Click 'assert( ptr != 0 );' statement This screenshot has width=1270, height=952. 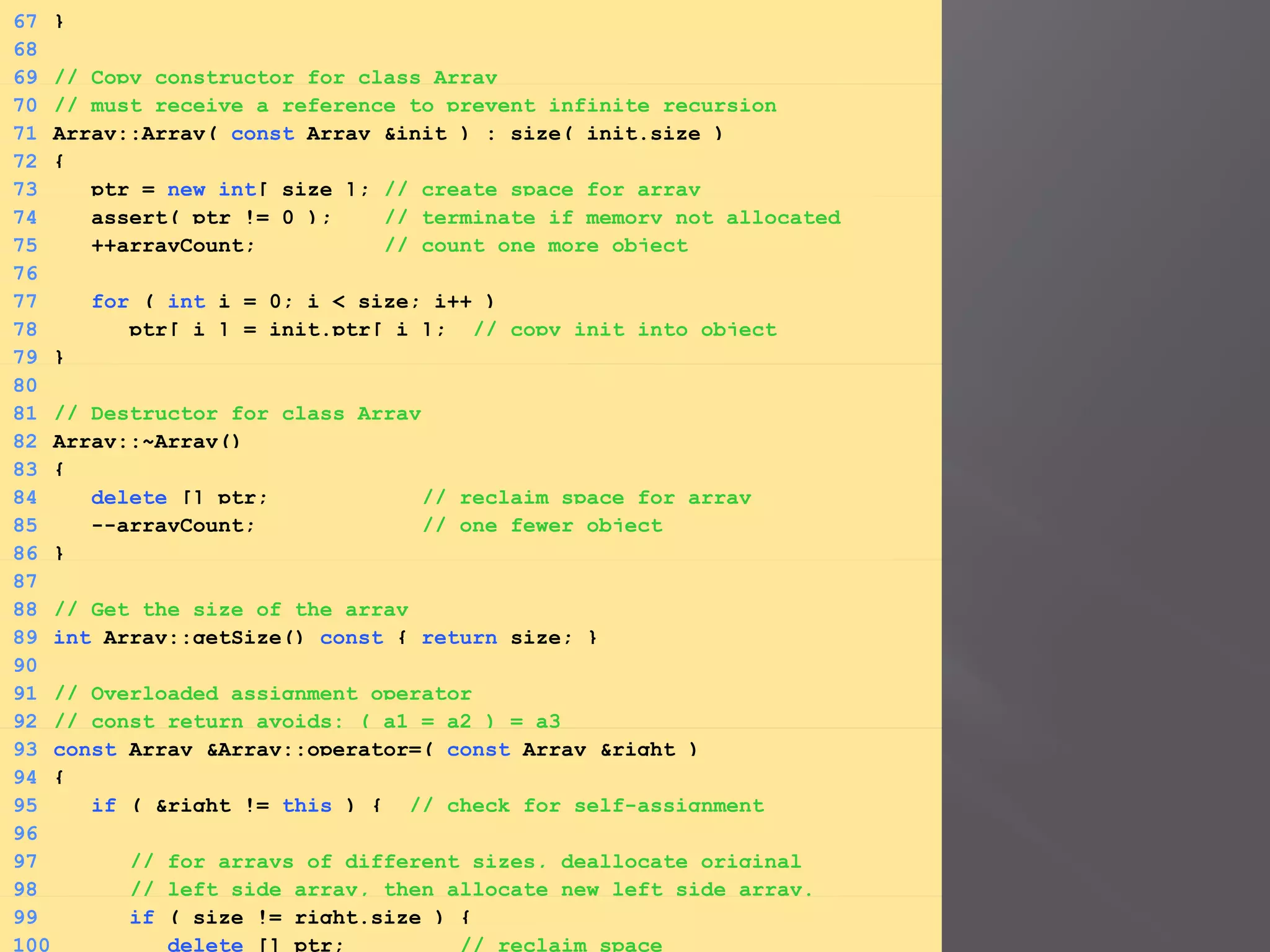pyautogui.click(x=211, y=218)
